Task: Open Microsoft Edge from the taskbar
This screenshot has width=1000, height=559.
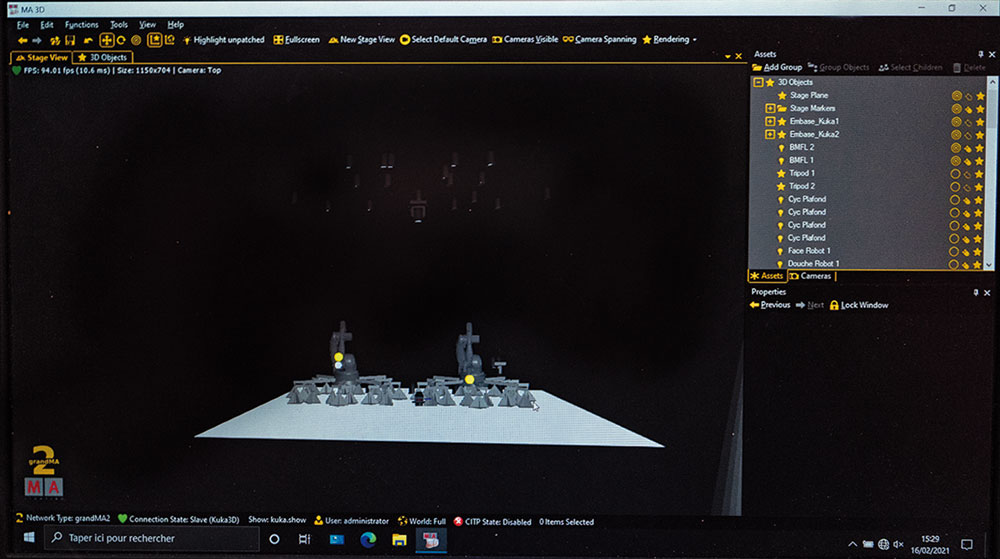Action: pos(368,540)
